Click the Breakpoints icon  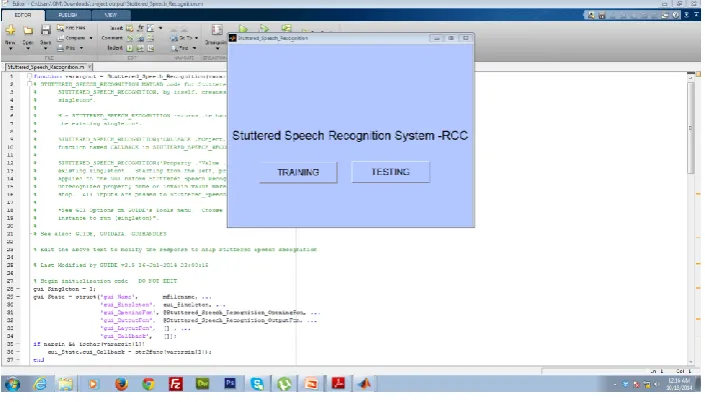pos(217,30)
